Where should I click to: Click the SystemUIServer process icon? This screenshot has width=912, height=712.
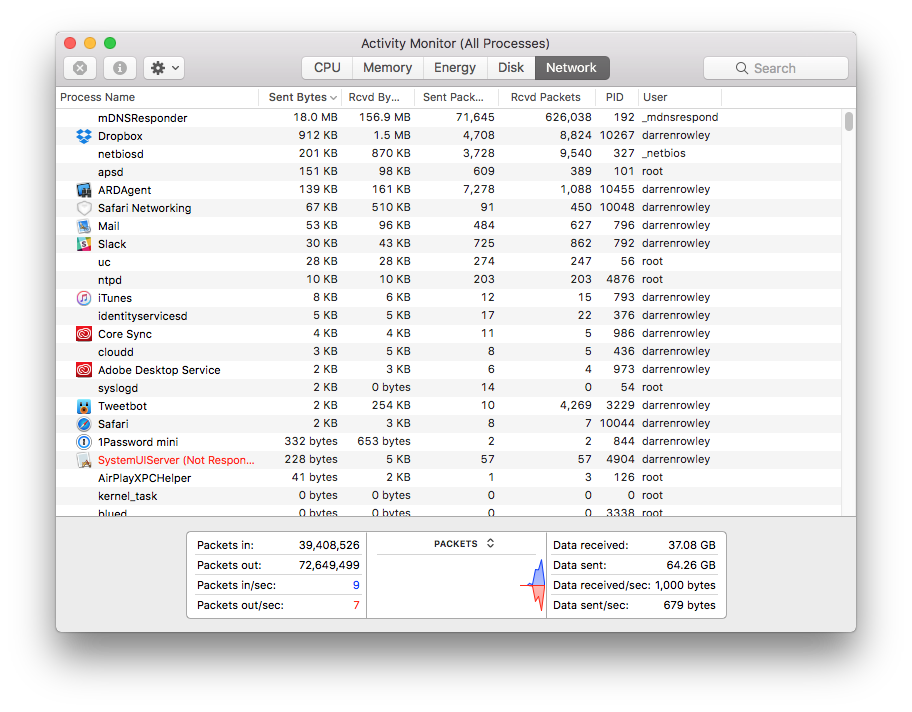coord(84,460)
